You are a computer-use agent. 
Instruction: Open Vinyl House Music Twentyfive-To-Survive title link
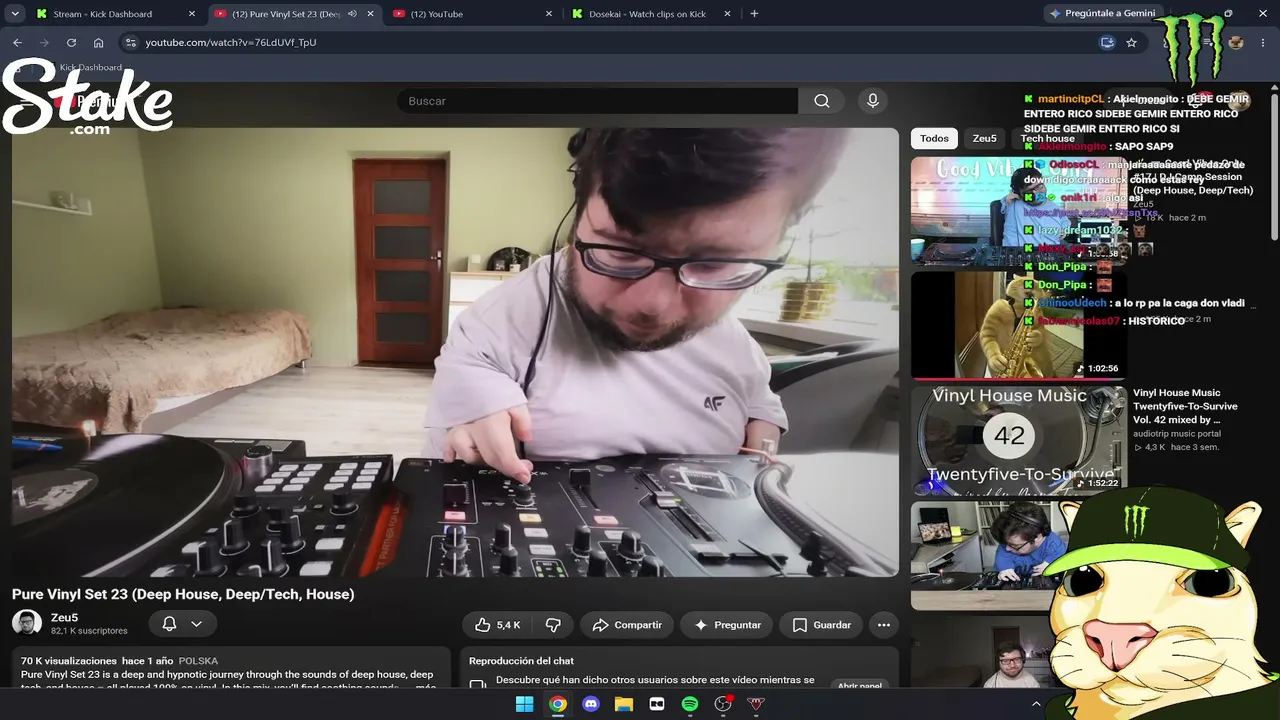1185,406
